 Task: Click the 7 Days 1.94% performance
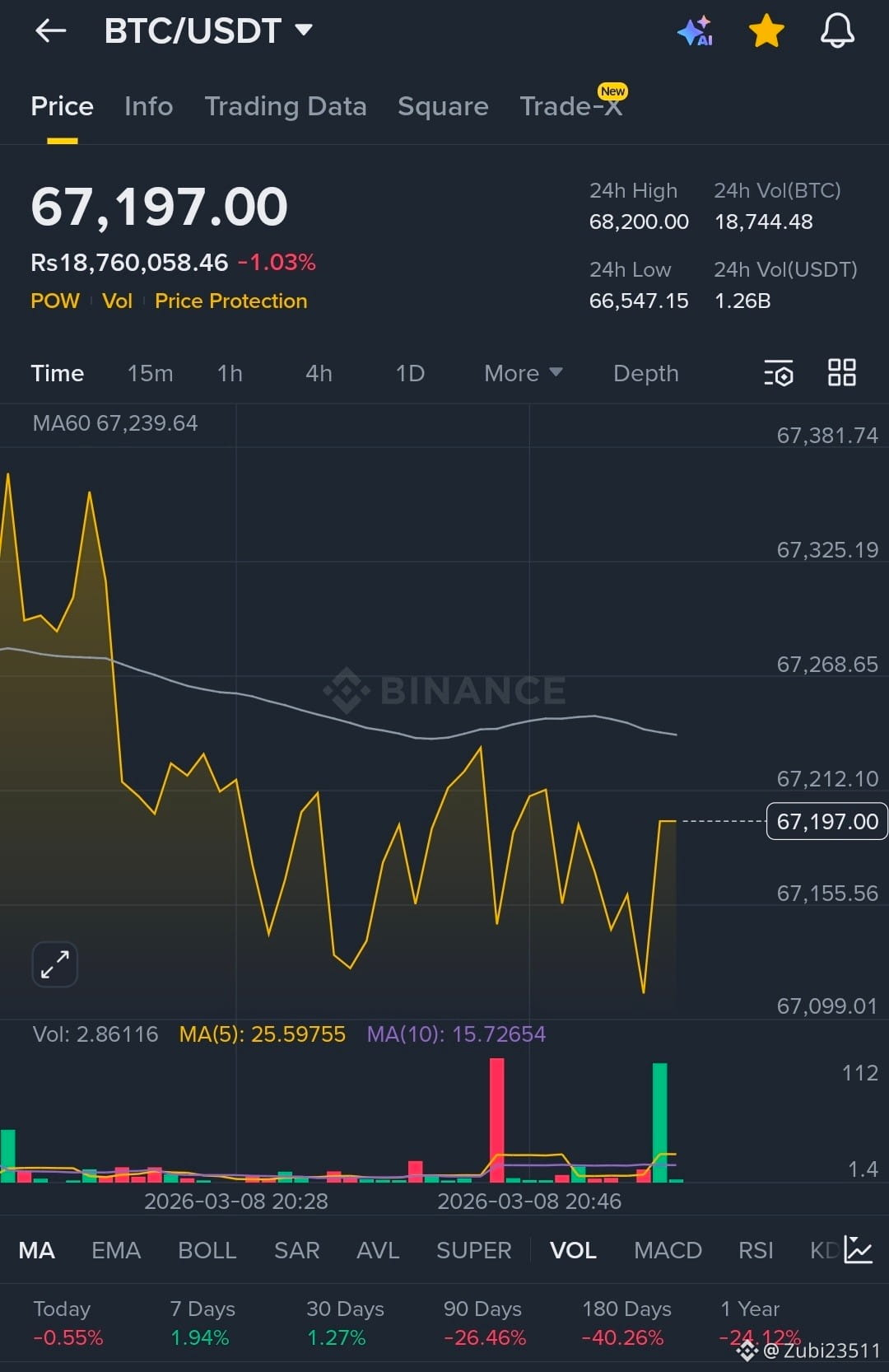click(x=202, y=1323)
